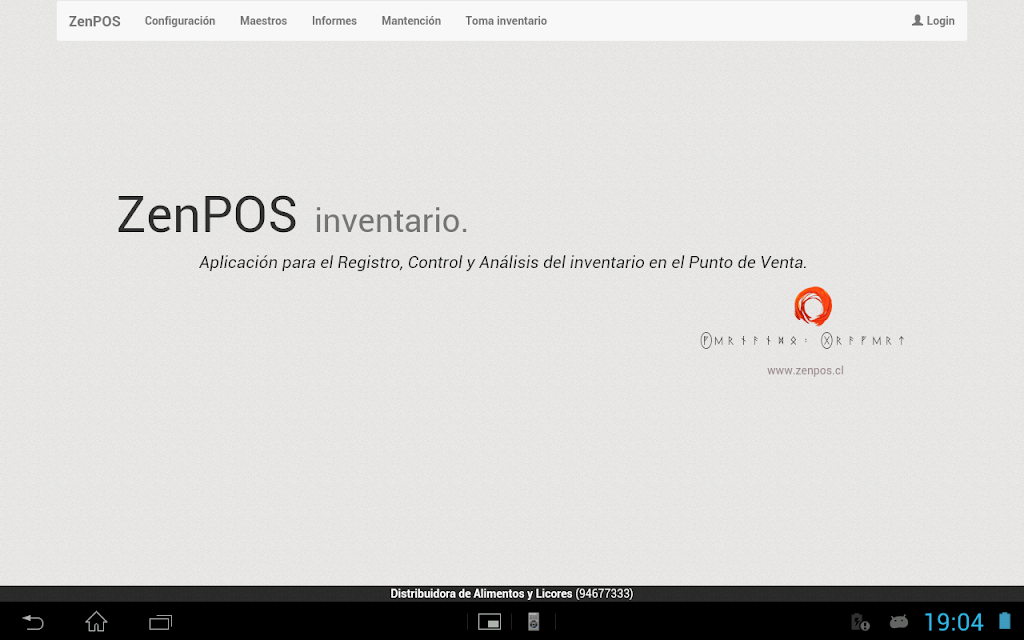Screen dimensions: 1024x640
Task: Open the Toma inventario menu
Action: 506,21
